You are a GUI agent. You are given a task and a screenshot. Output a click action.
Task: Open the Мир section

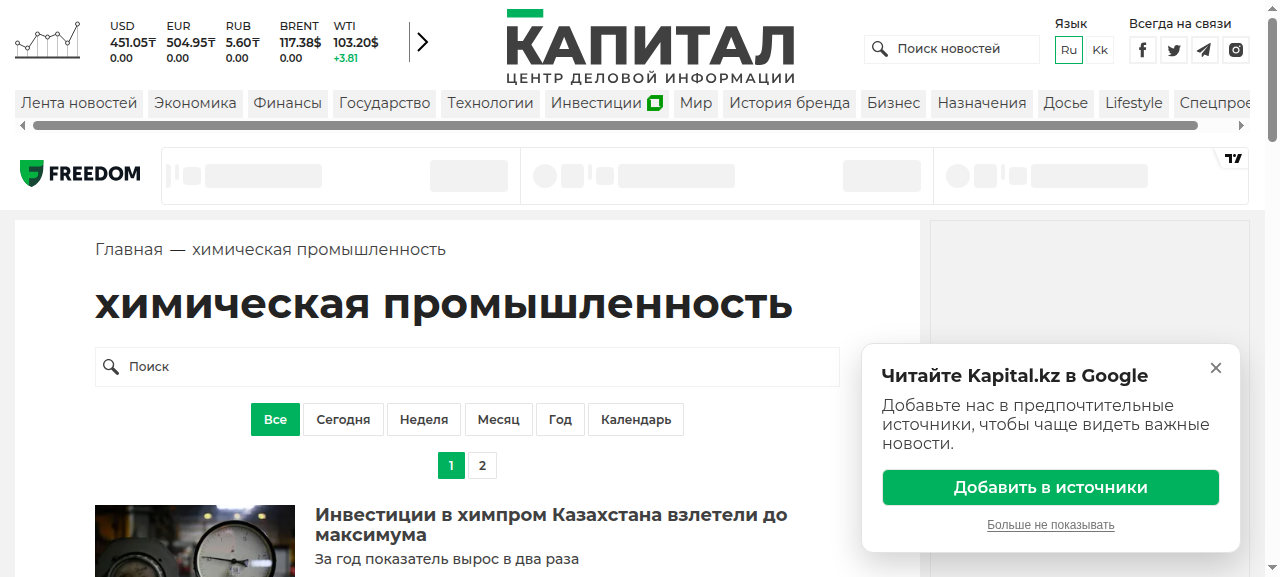click(x=696, y=103)
